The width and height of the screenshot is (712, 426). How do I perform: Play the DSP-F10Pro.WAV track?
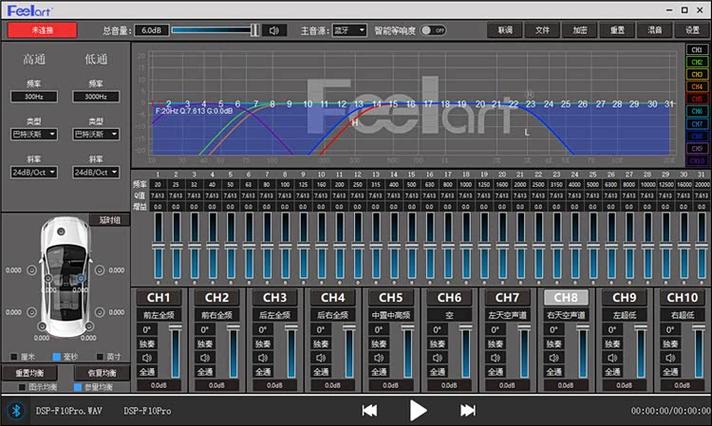point(418,411)
